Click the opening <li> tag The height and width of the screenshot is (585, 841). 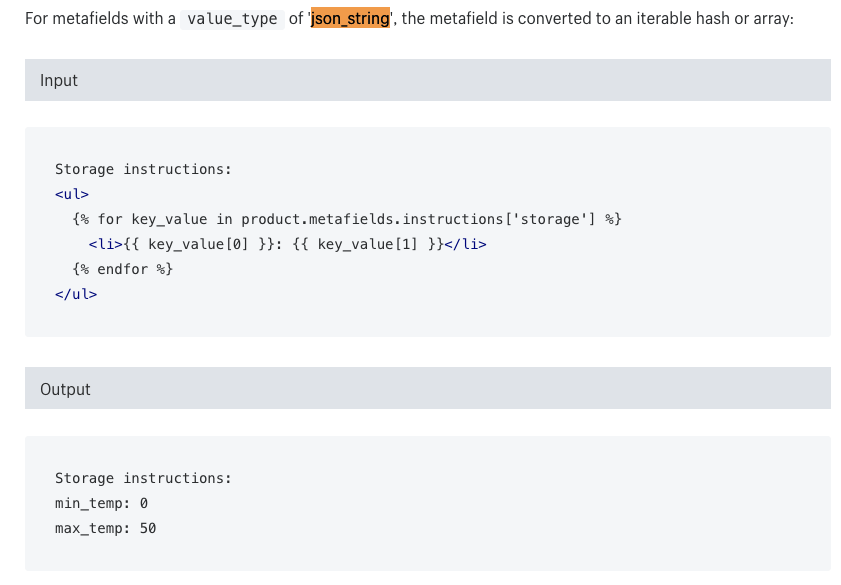105,244
